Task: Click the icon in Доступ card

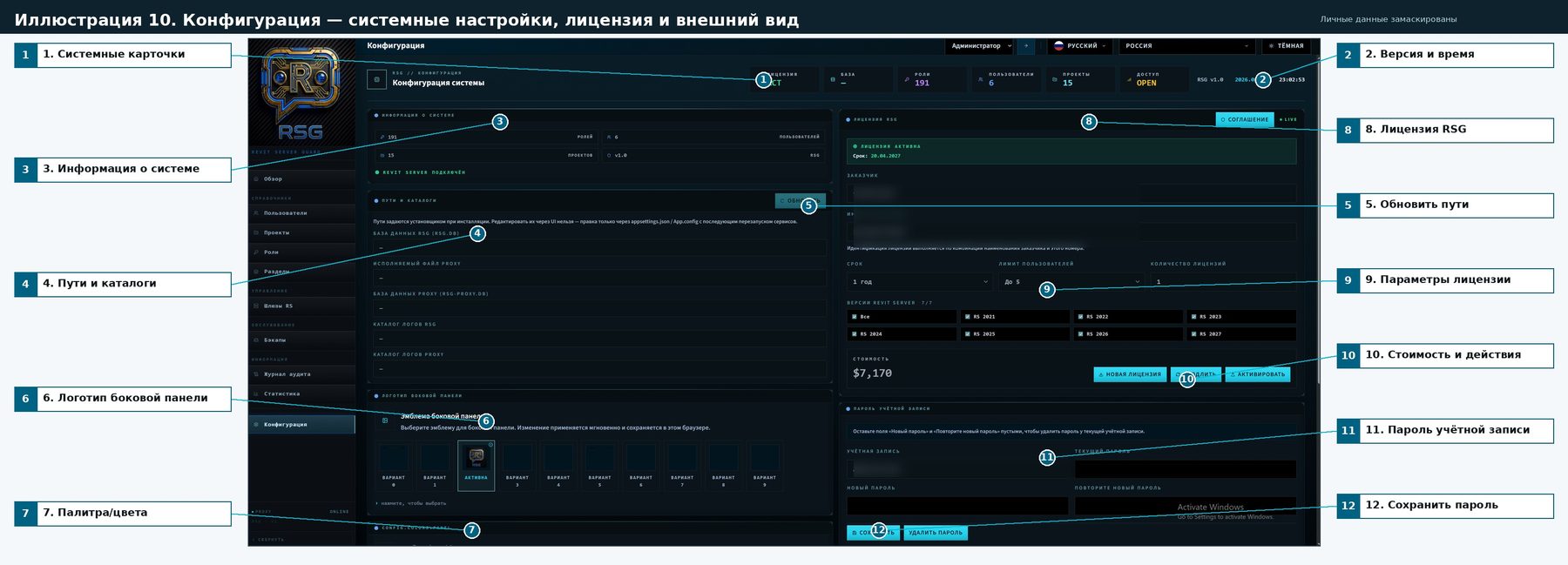Action: [x=1129, y=79]
